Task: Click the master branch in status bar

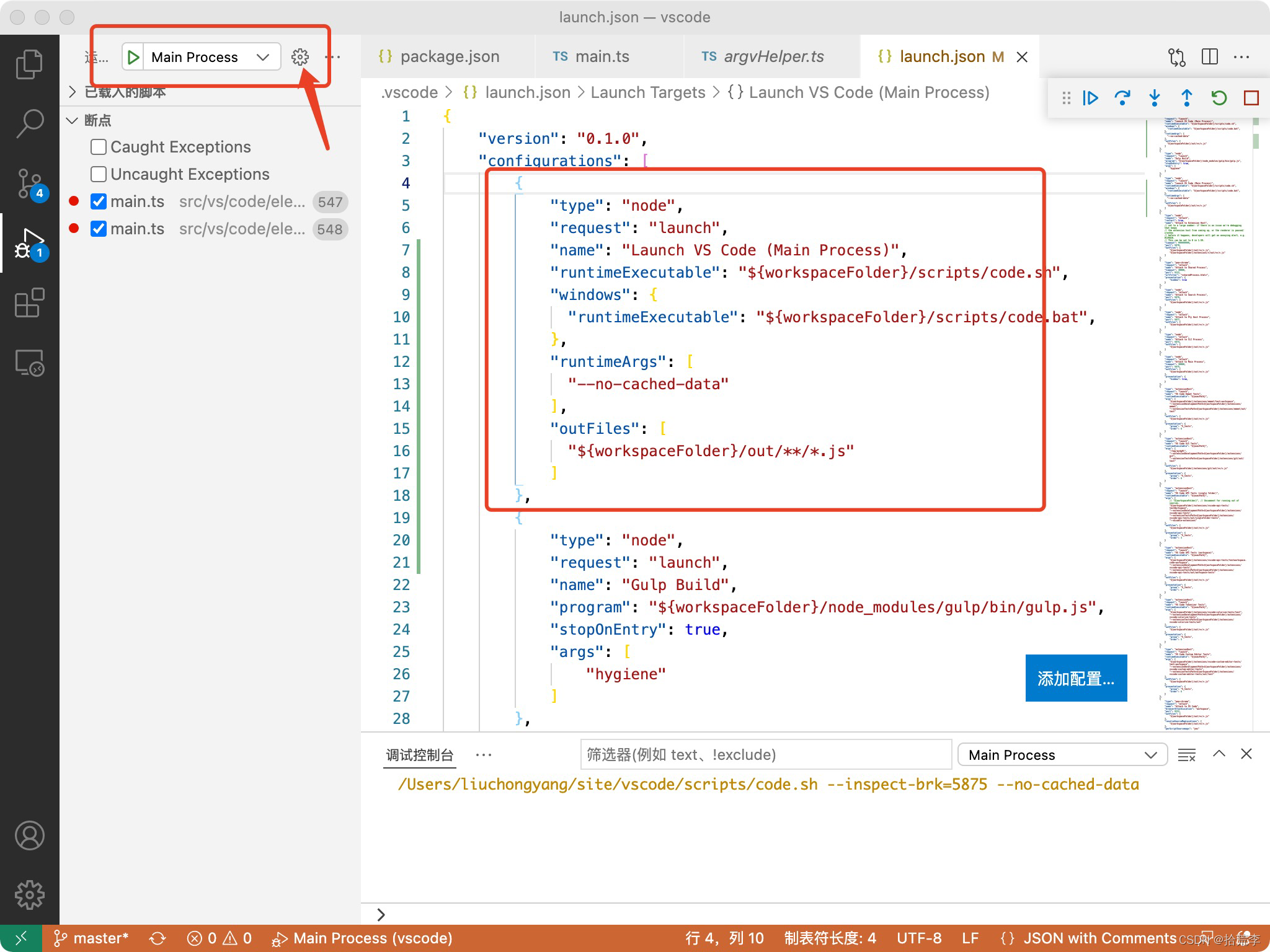Action: click(92, 938)
